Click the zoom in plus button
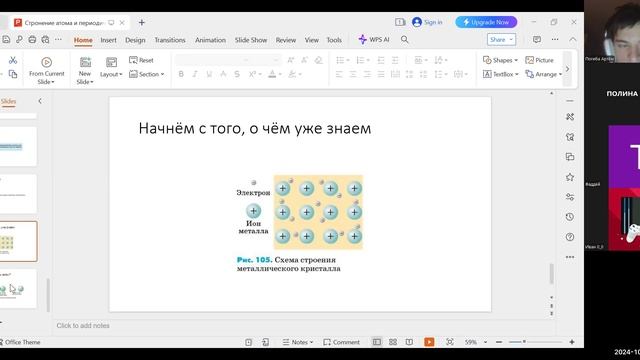The width and height of the screenshot is (640, 360). point(572,342)
